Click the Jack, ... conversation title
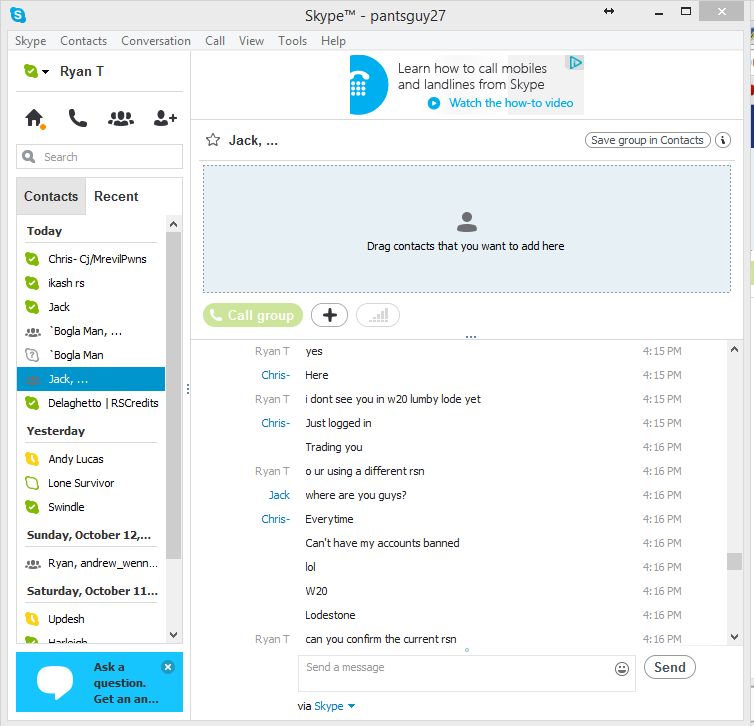The height and width of the screenshot is (726, 754). 253,140
